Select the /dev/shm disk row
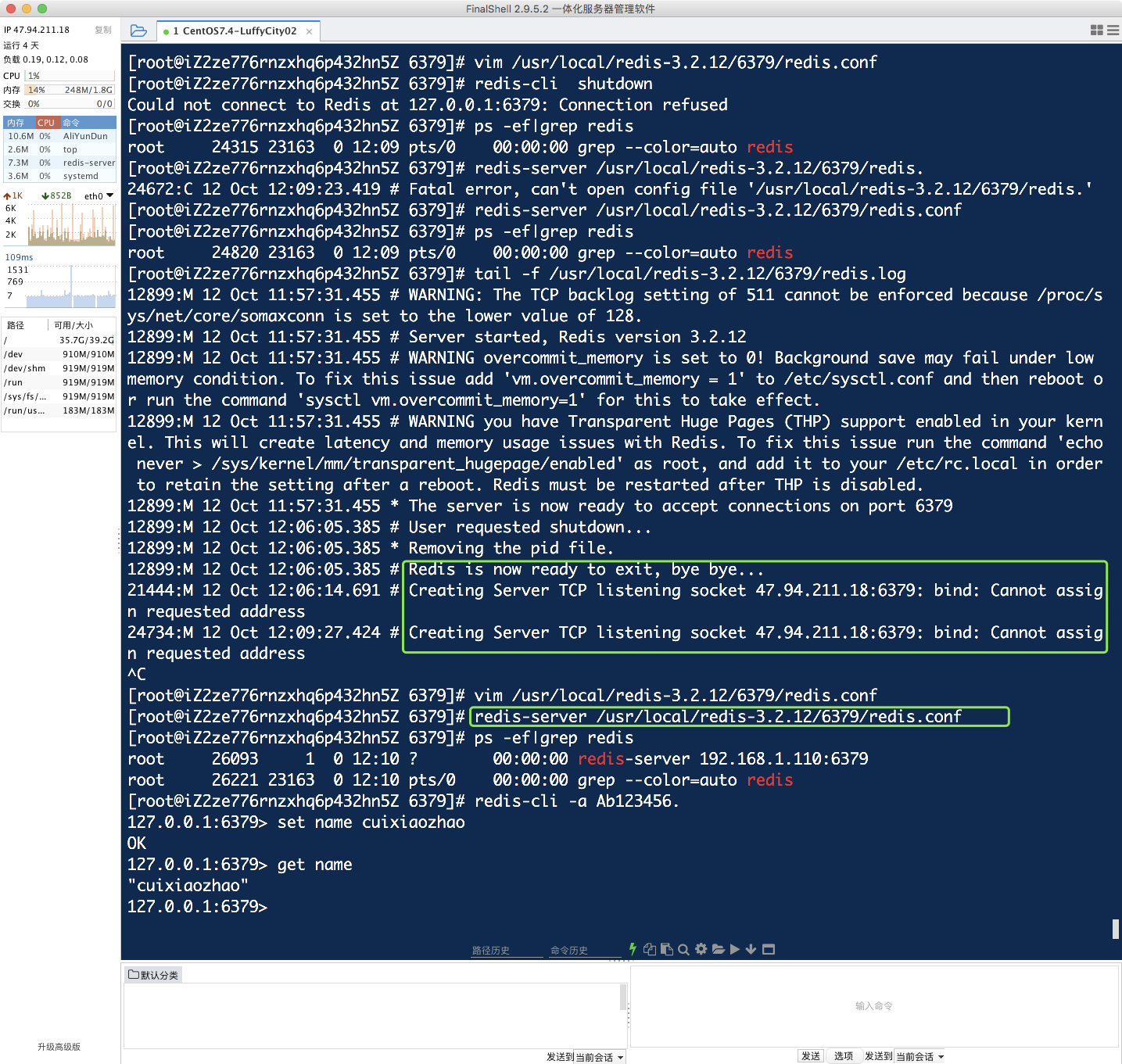 pos(59,368)
